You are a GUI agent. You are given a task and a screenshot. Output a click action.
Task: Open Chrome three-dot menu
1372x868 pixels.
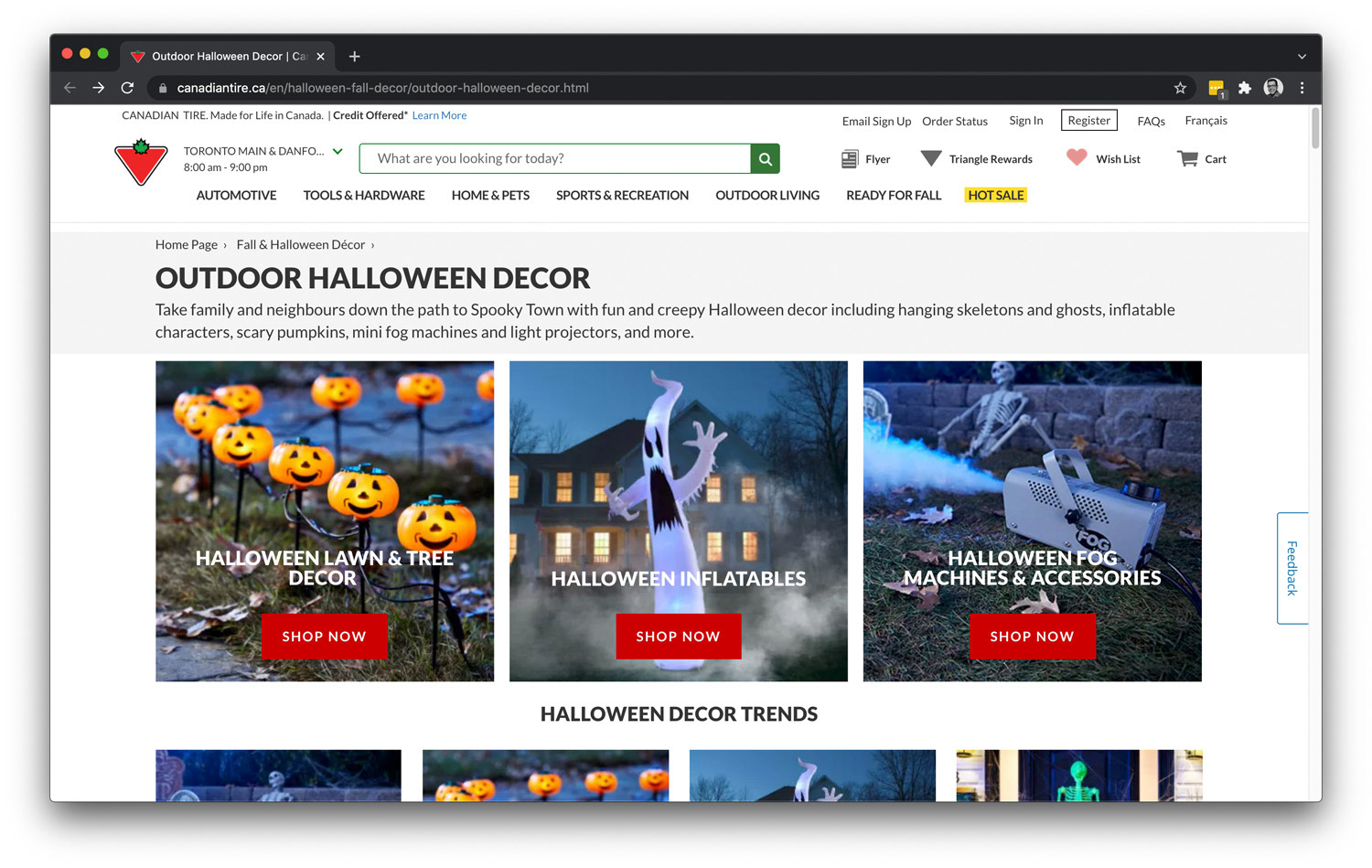click(x=1302, y=88)
